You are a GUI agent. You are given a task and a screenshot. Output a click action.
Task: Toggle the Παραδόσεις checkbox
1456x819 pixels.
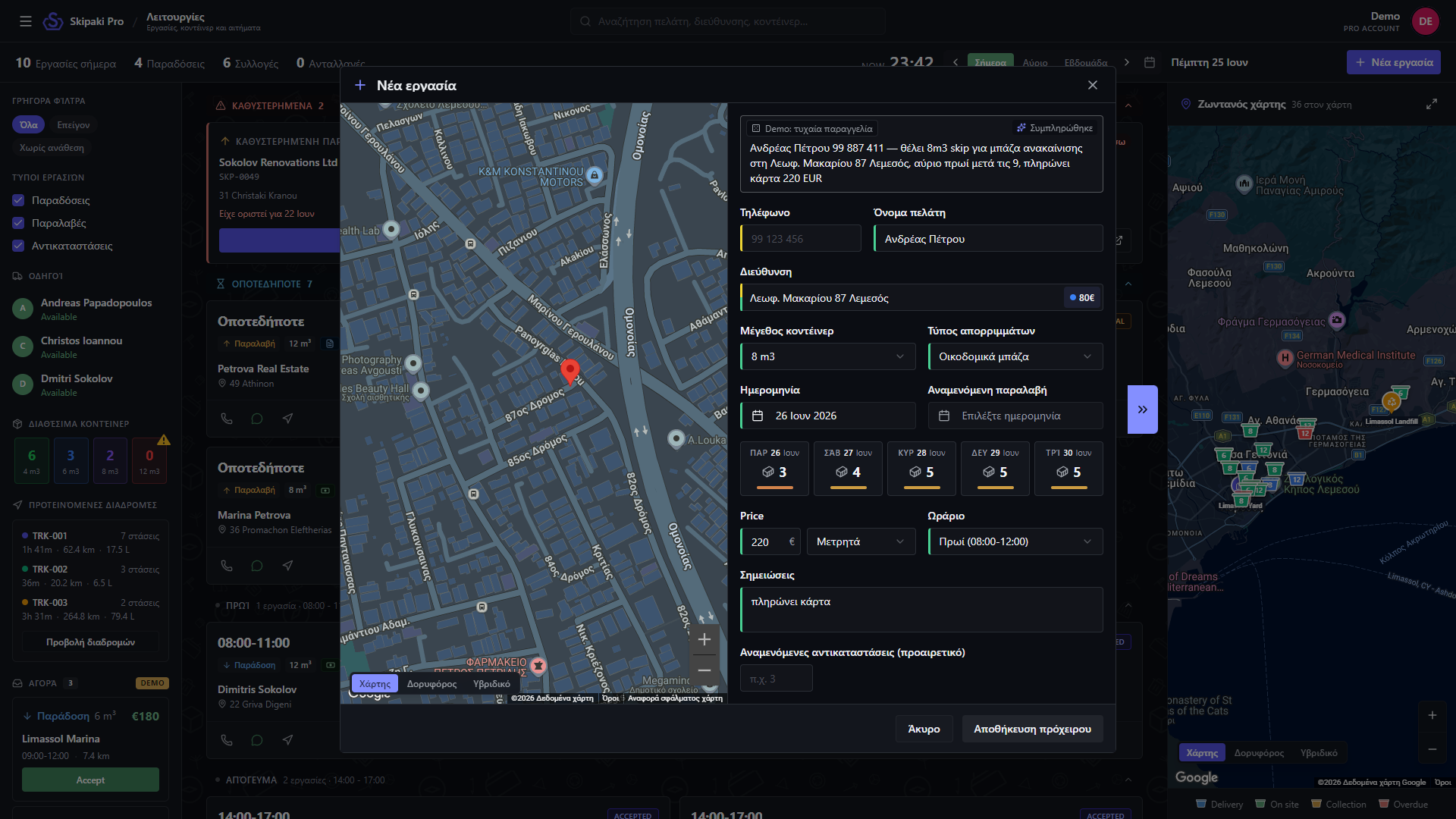click(19, 200)
